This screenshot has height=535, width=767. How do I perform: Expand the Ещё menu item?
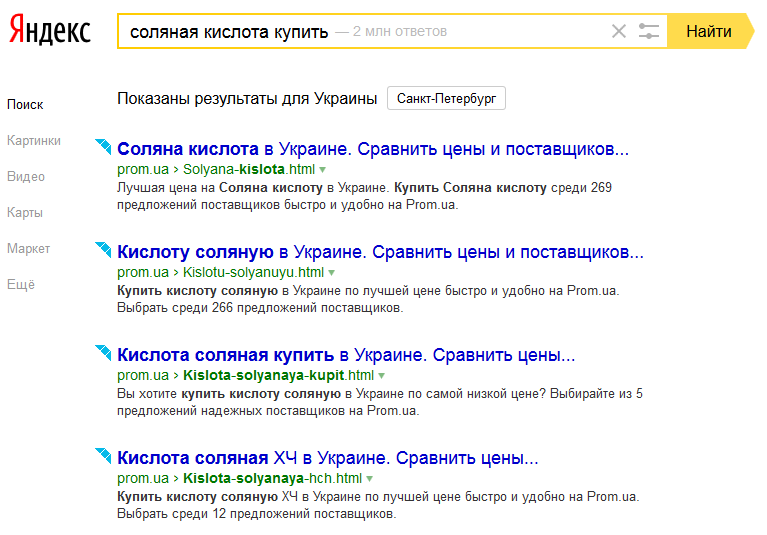21,285
